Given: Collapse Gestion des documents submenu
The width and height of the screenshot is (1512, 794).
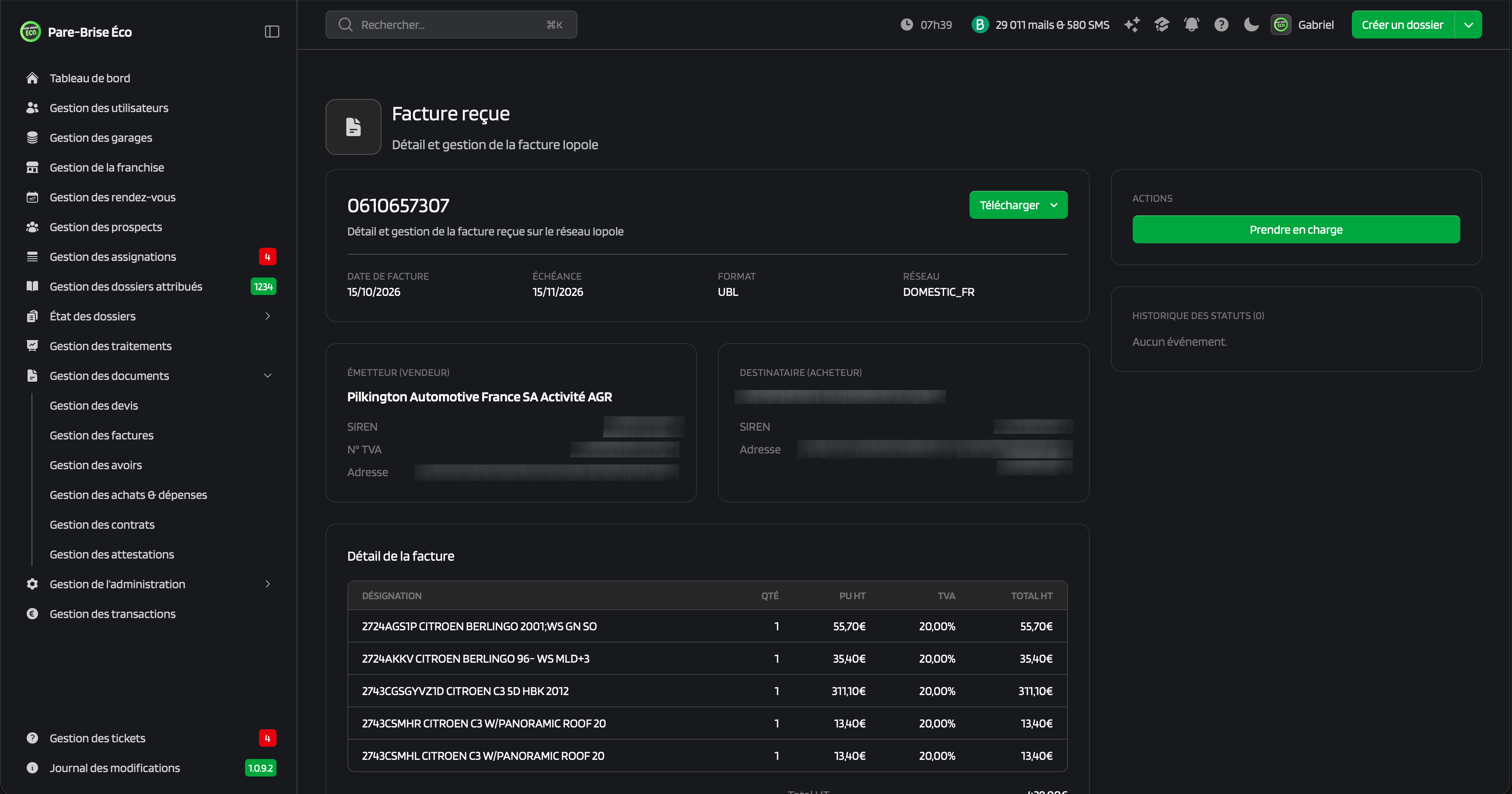Looking at the screenshot, I should coord(268,376).
